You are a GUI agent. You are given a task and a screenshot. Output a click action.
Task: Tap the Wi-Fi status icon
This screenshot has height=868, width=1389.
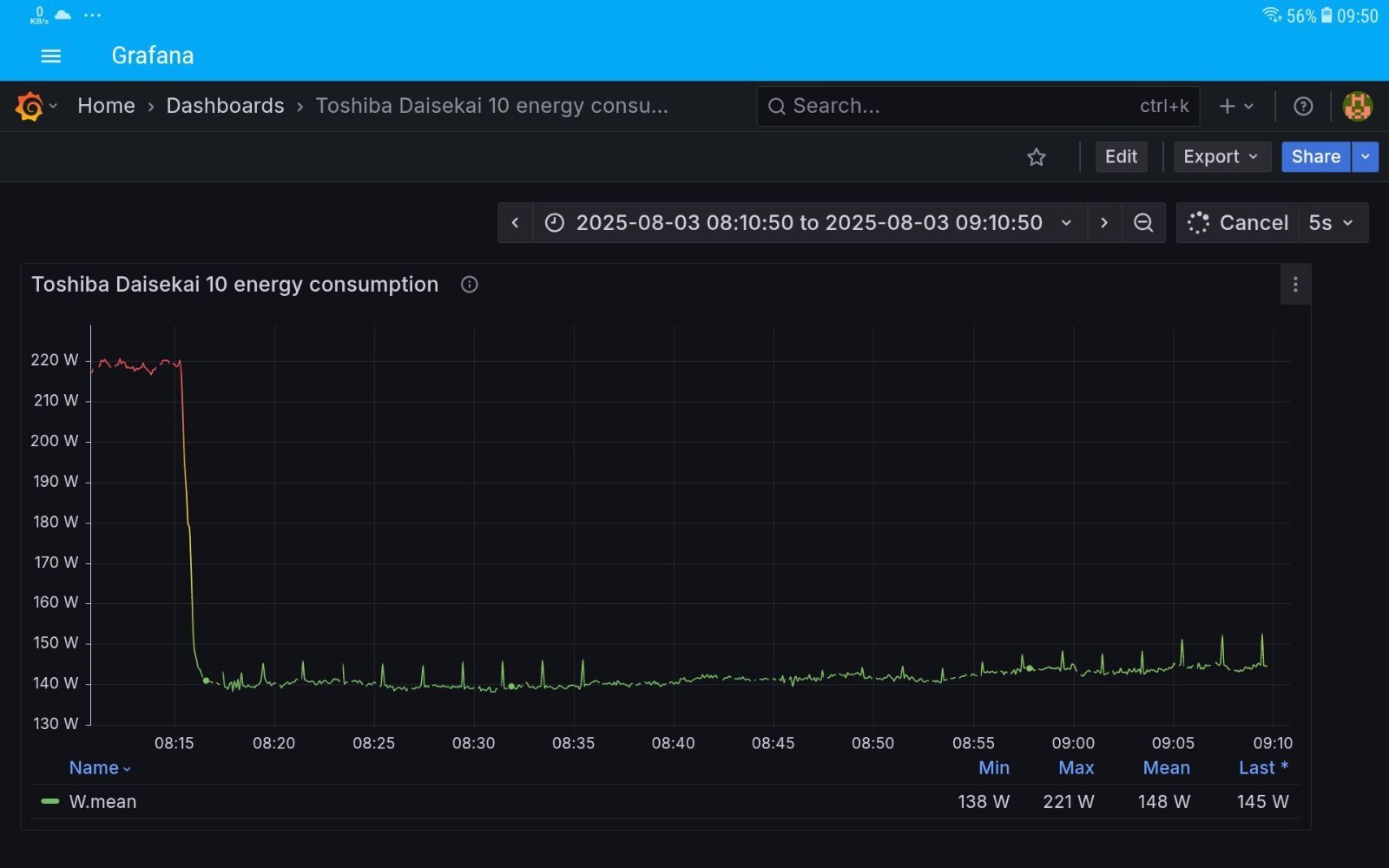[1272, 15]
